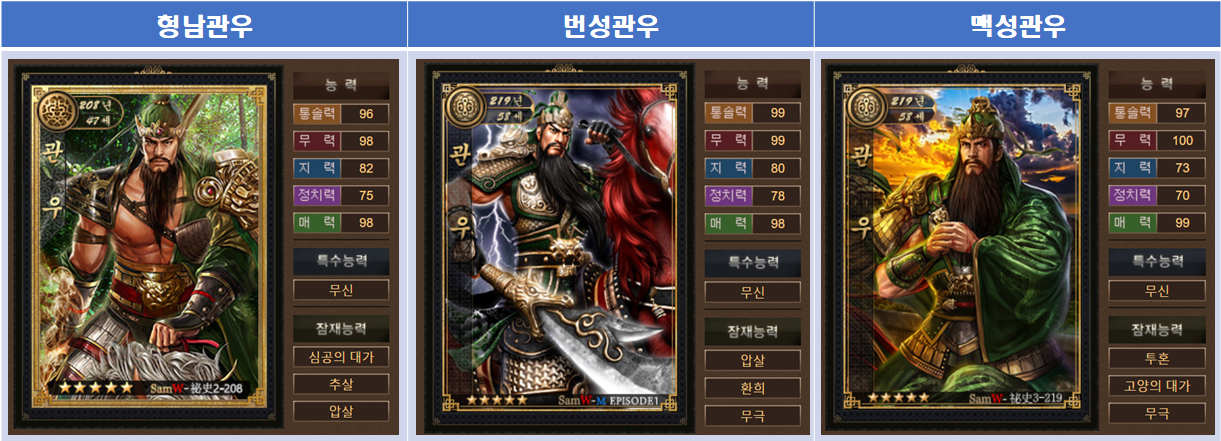Click the 심공의 대가 latent ability button
The image size is (1221, 441).
[341, 357]
